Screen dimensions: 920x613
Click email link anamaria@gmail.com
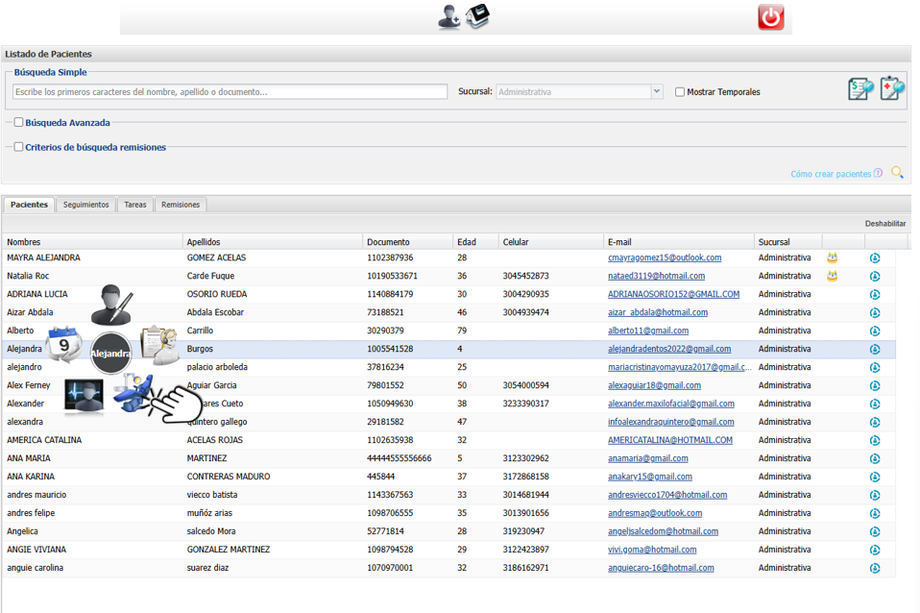pyautogui.click(x=648, y=458)
